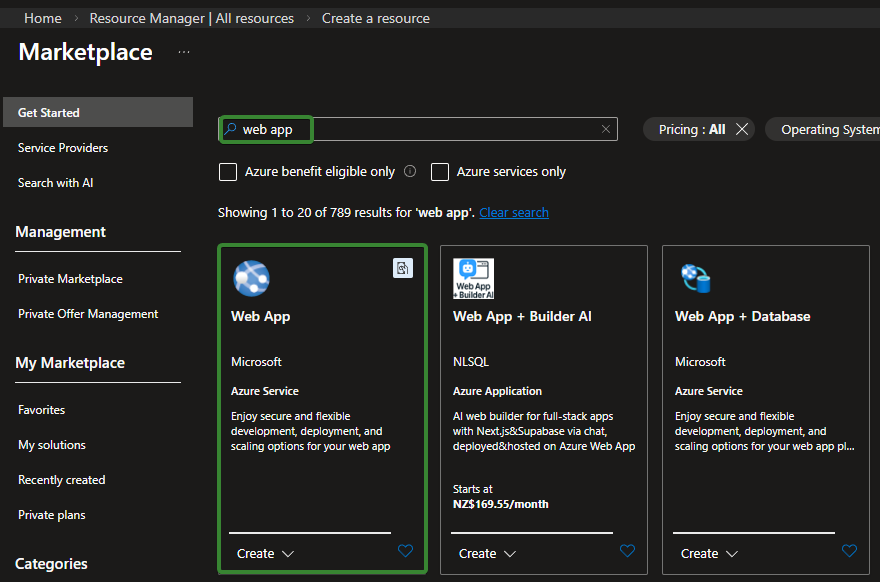
Task: Expand Create dropdown for Web App + Database
Action: [x=709, y=553]
